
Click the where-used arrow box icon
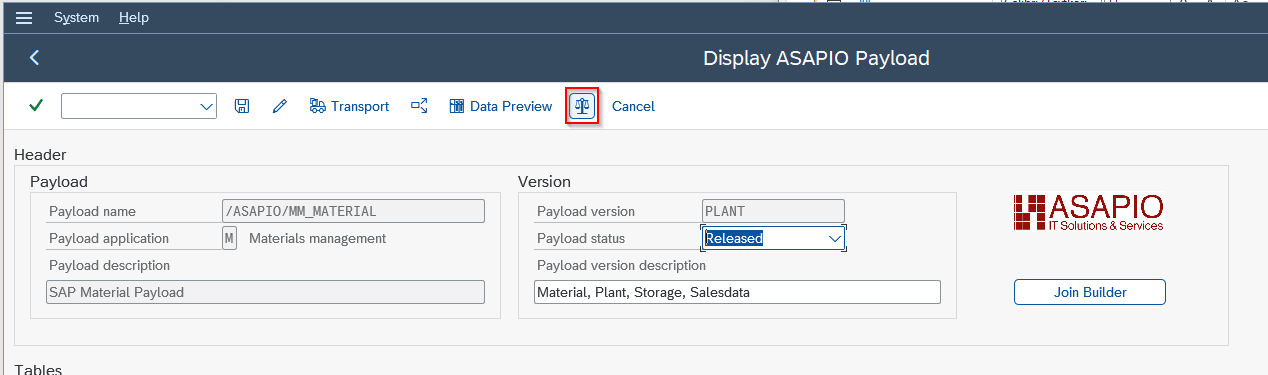coord(419,106)
